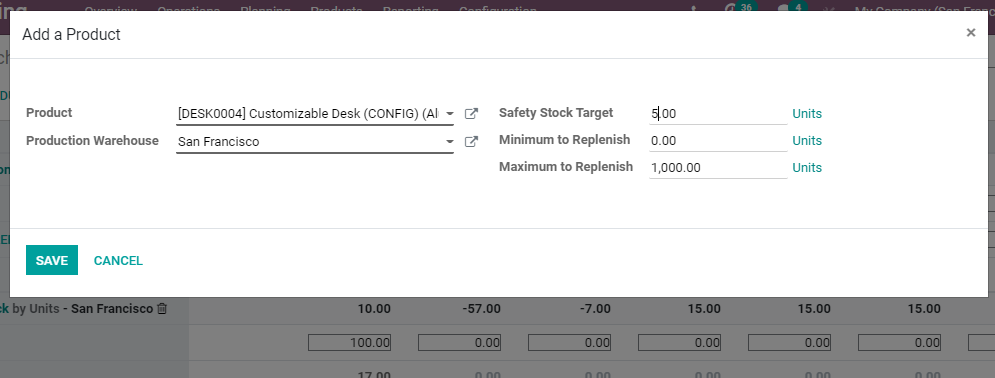The height and width of the screenshot is (378, 995).
Task: Select the -7.00 forecast value
Action: (x=595, y=310)
